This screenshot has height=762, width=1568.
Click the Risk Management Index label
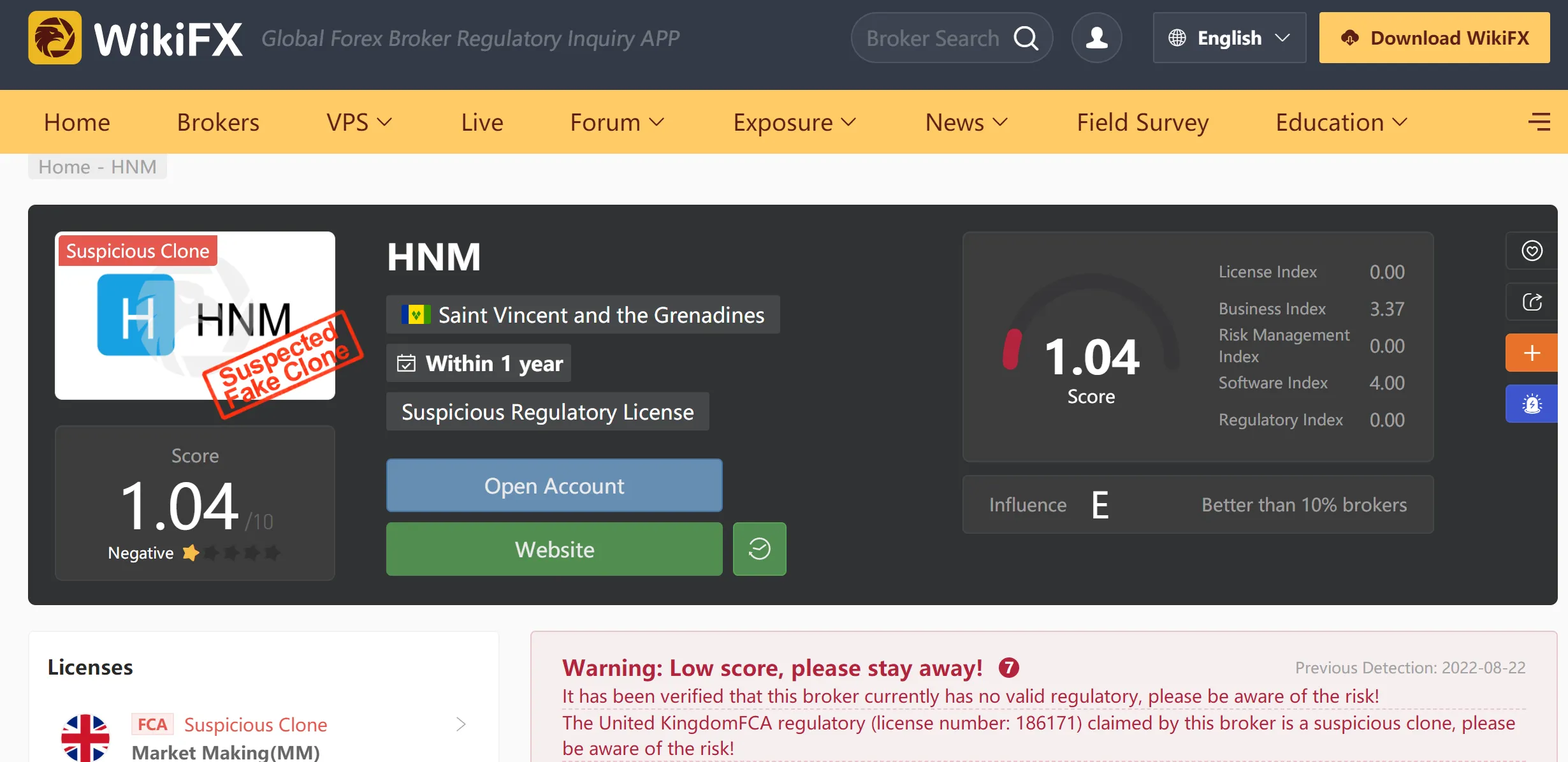[1284, 346]
